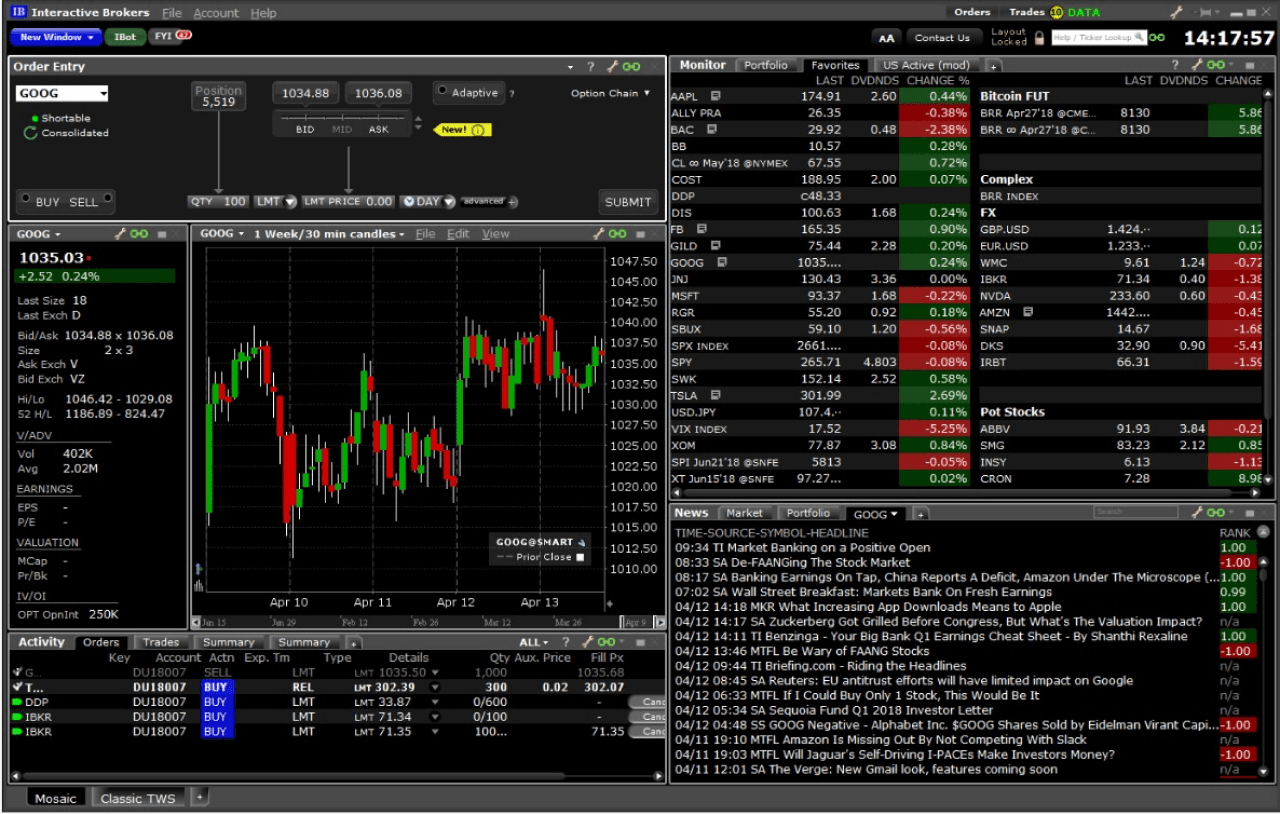Image resolution: width=1280 pixels, height=814 pixels.
Task: Click the note icon next to AAPL
Action: 715,97
